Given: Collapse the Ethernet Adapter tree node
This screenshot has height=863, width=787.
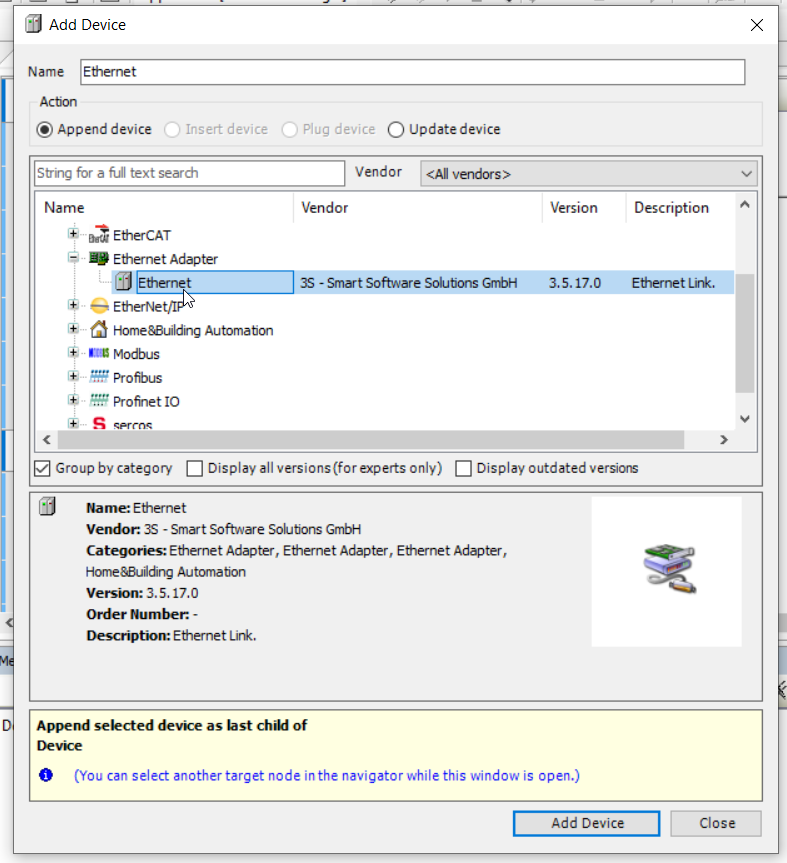Looking at the screenshot, I should [73, 257].
